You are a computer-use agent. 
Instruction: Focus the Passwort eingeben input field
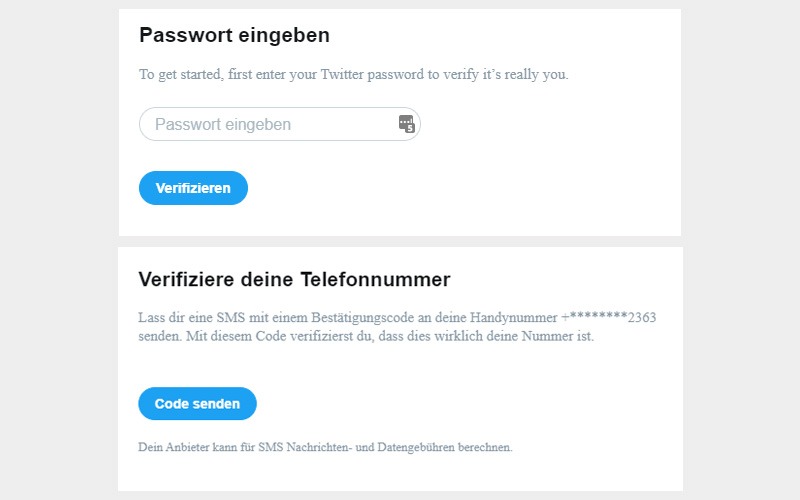[x=280, y=124]
